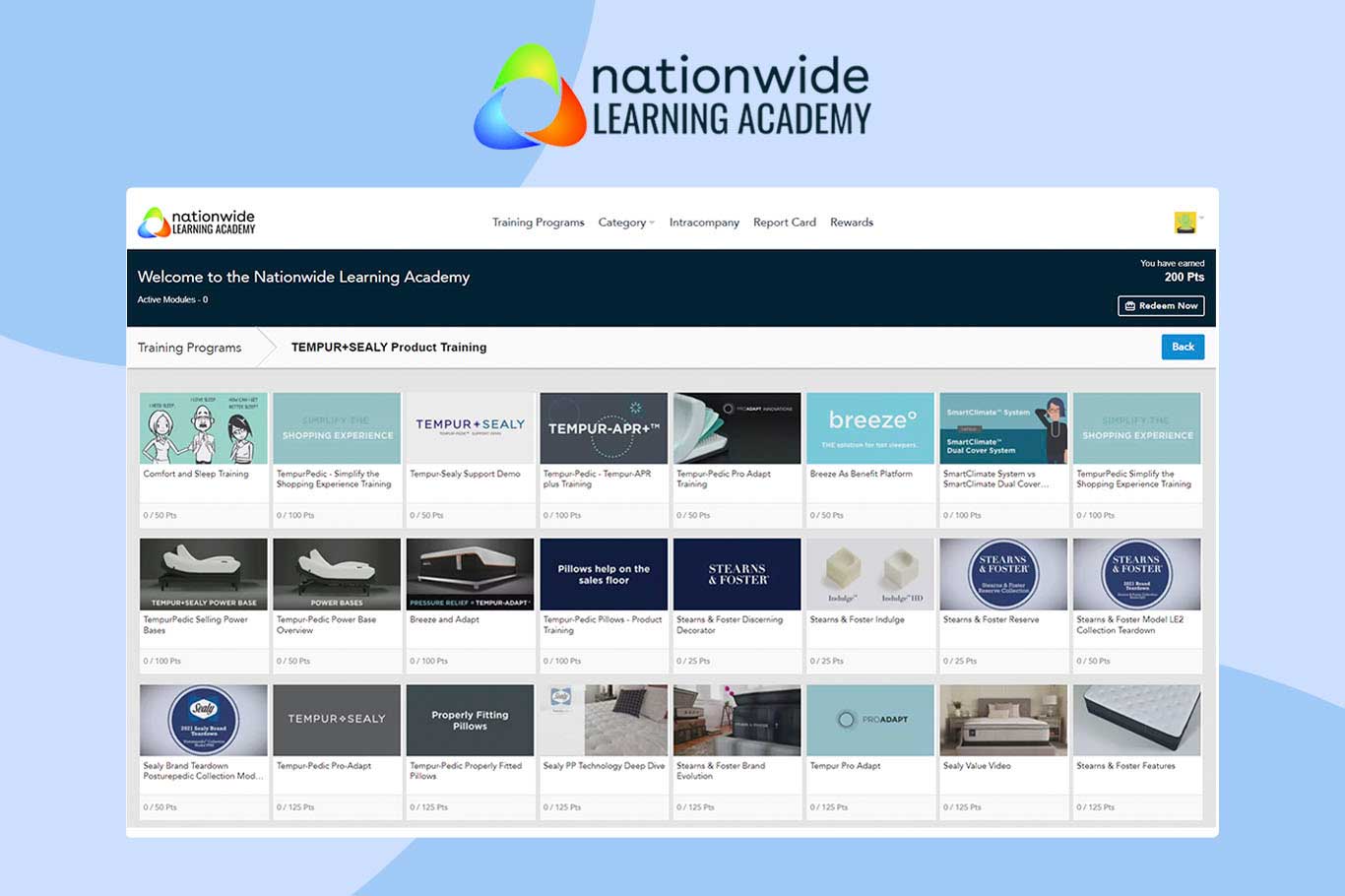The height and width of the screenshot is (896, 1345).
Task: Click the Redeem Now button
Action: click(x=1161, y=306)
